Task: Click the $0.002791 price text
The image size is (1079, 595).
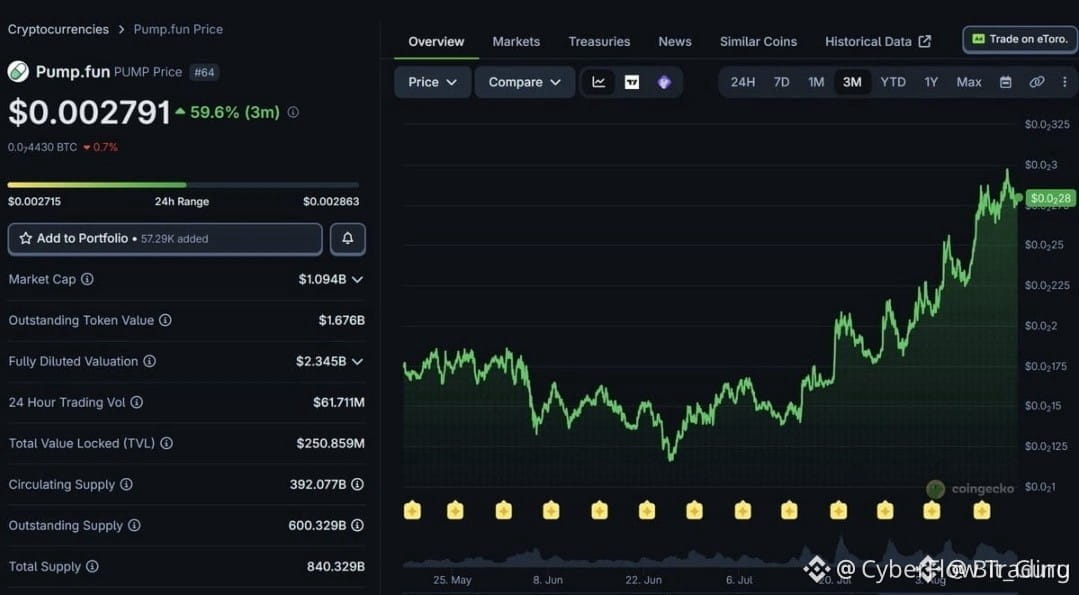Action: pyautogui.click(x=89, y=112)
